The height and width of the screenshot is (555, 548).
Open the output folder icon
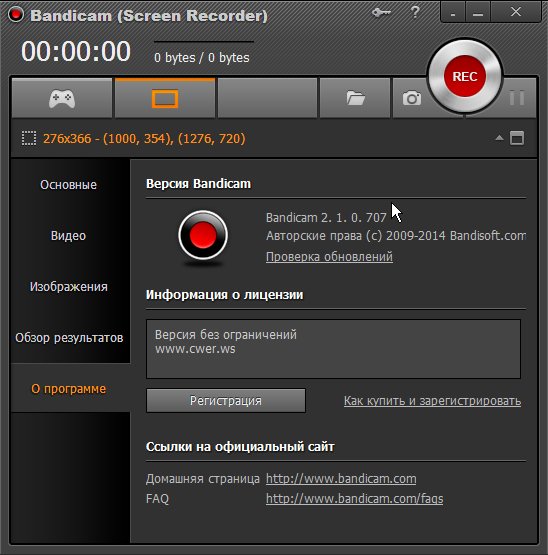coord(355,99)
